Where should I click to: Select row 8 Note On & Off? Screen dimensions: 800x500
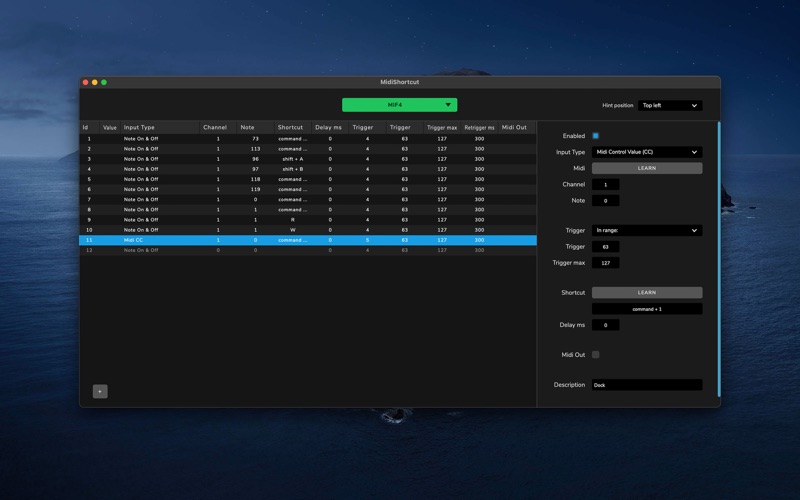click(308, 210)
